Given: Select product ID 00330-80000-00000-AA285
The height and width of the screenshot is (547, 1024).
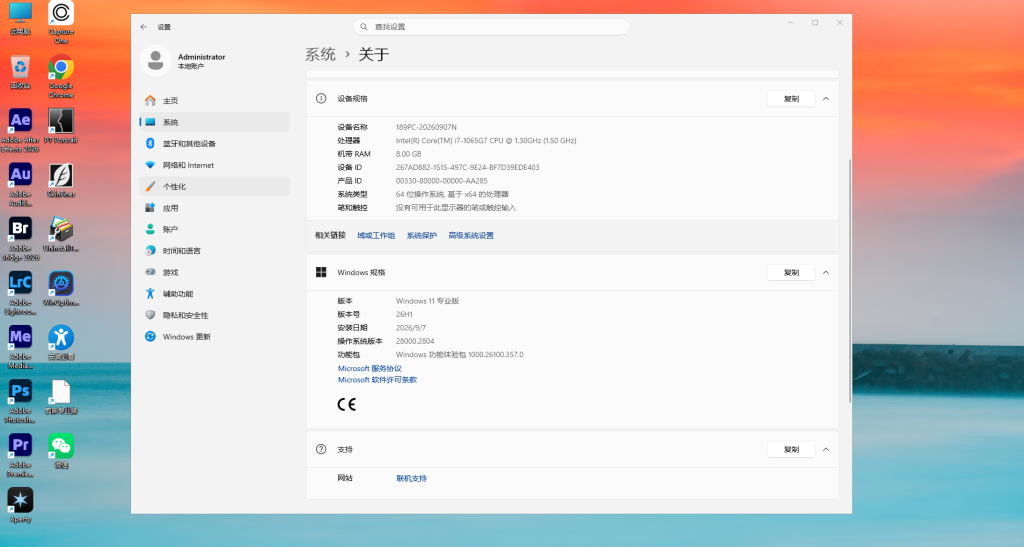Looking at the screenshot, I should [441, 181].
